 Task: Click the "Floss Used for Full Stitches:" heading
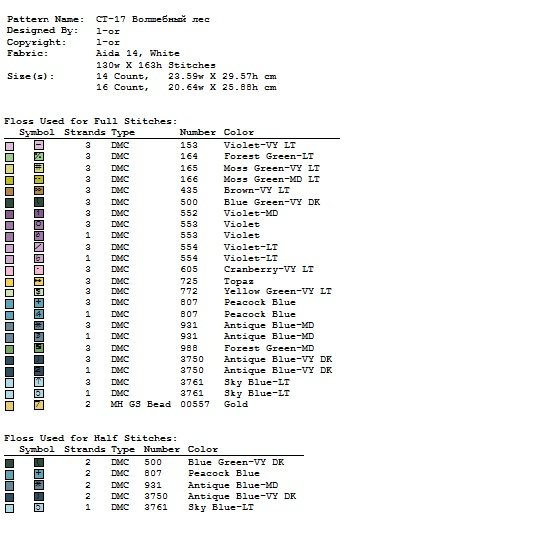(91, 121)
